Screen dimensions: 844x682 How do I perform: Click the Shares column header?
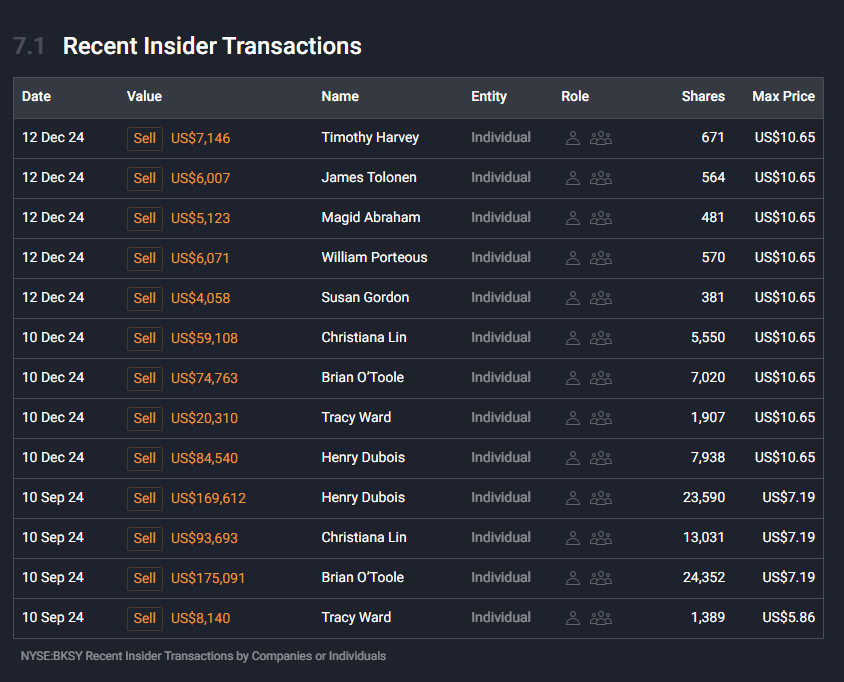(x=703, y=96)
